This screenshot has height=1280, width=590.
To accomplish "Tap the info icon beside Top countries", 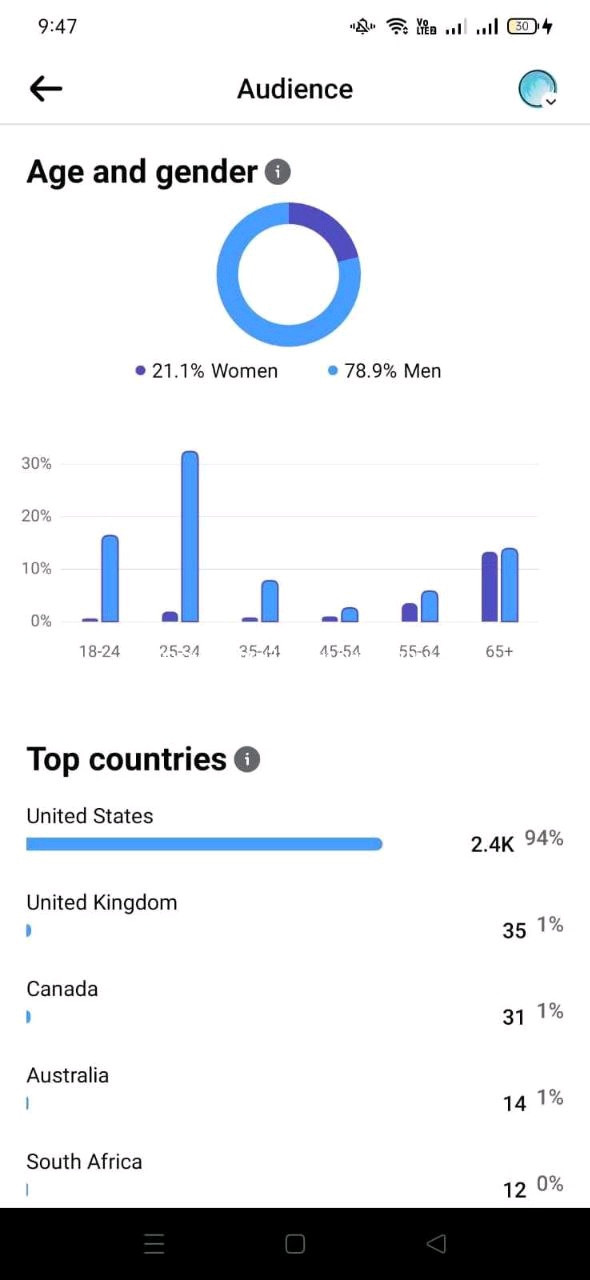I will (x=247, y=760).
